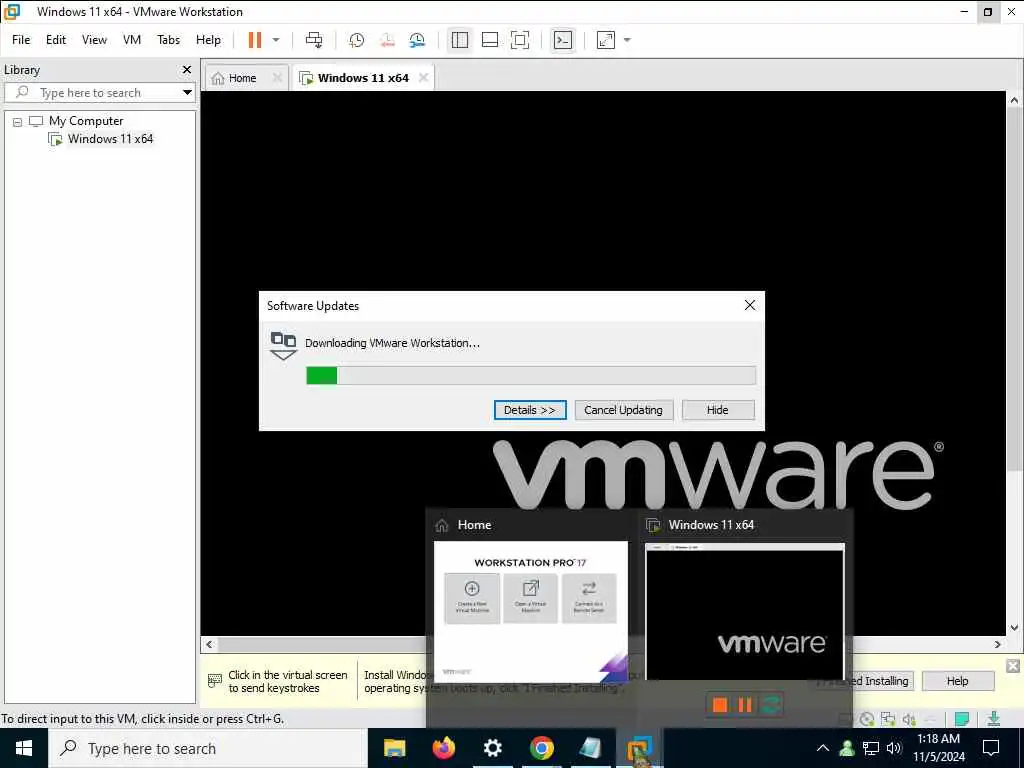Click the green restart button in preview
The width and height of the screenshot is (1024, 768).
point(771,705)
